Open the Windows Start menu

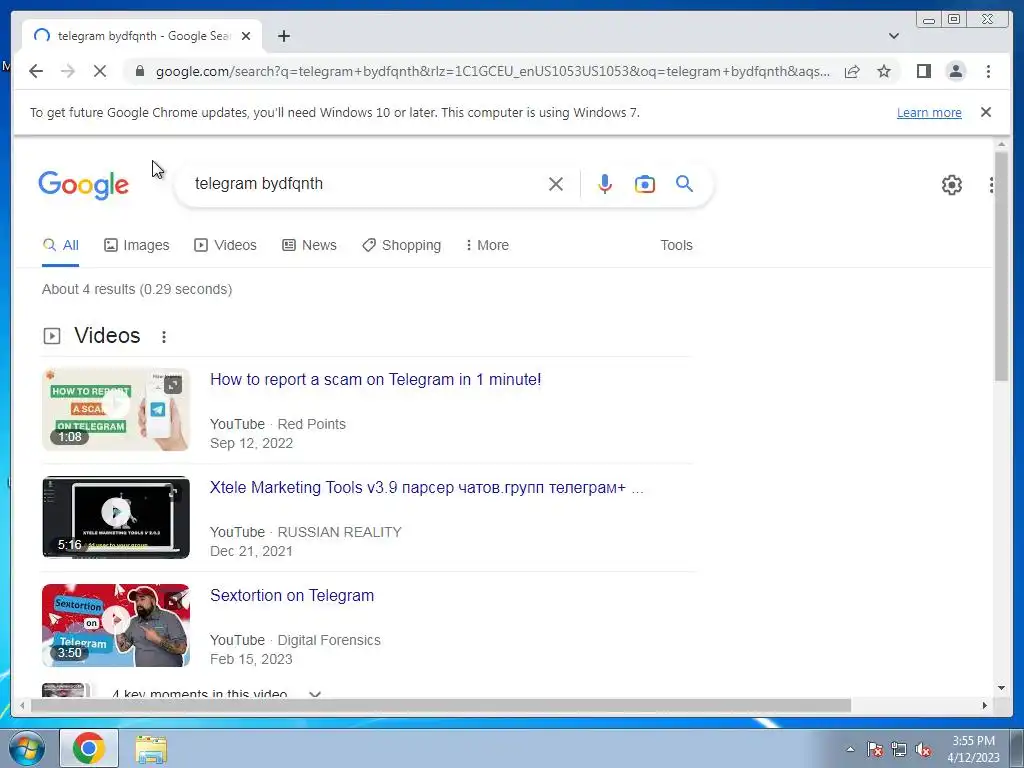click(x=27, y=748)
